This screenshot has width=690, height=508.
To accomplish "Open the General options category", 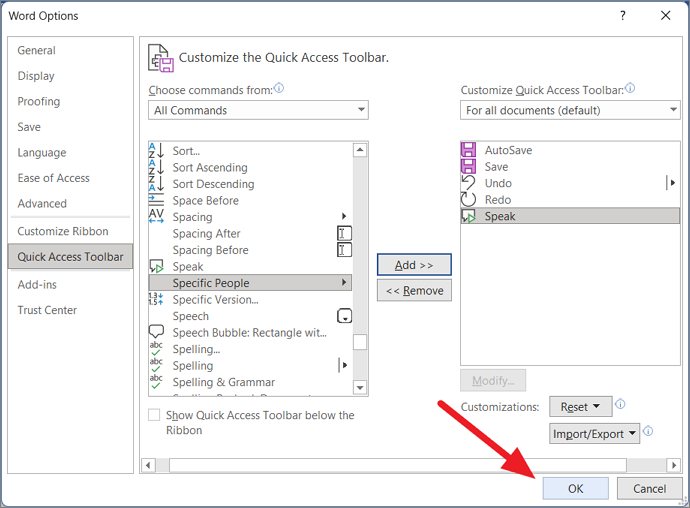I will tap(37, 50).
